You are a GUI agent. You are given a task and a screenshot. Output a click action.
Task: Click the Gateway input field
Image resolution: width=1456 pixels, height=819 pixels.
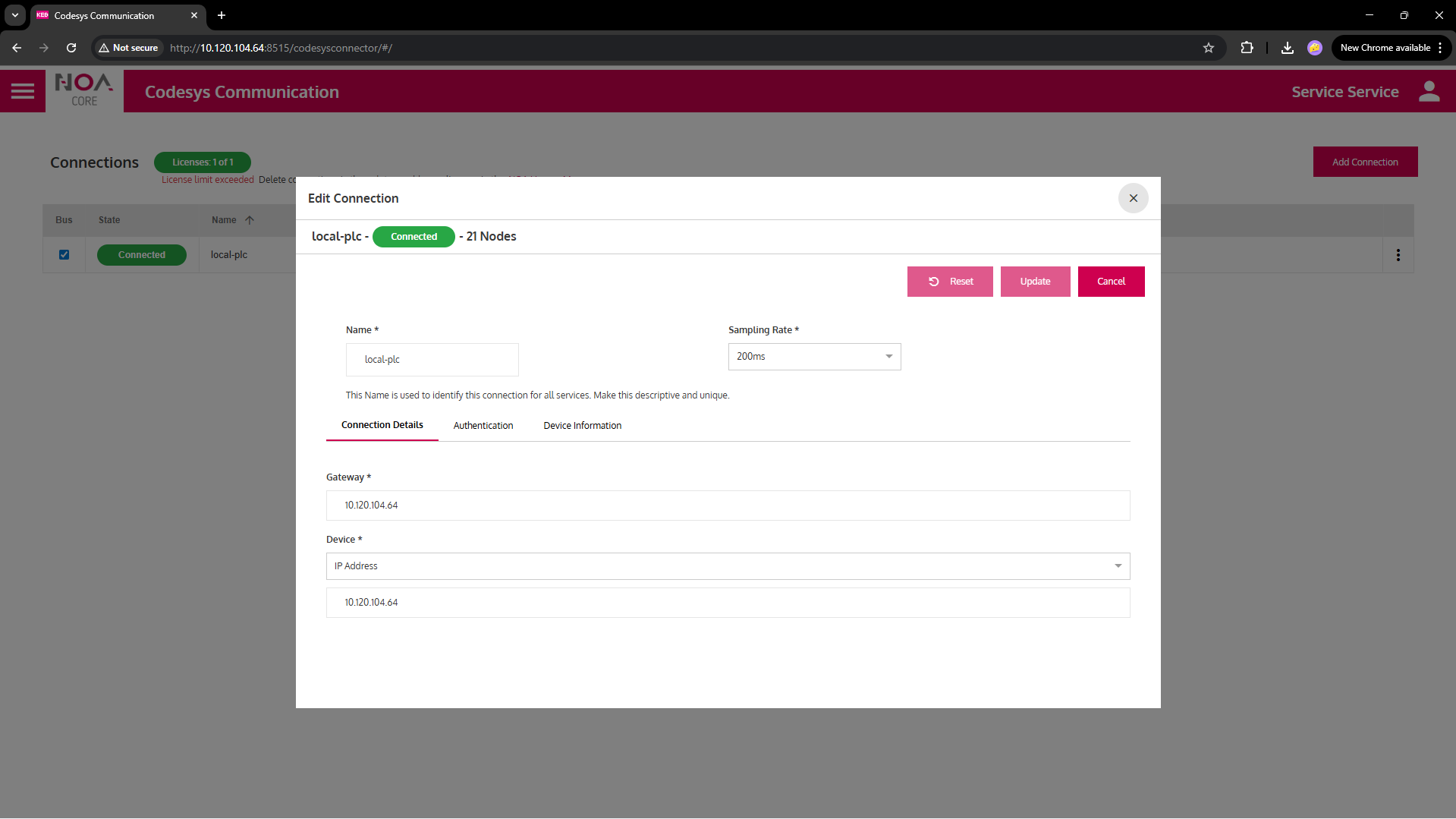point(728,506)
